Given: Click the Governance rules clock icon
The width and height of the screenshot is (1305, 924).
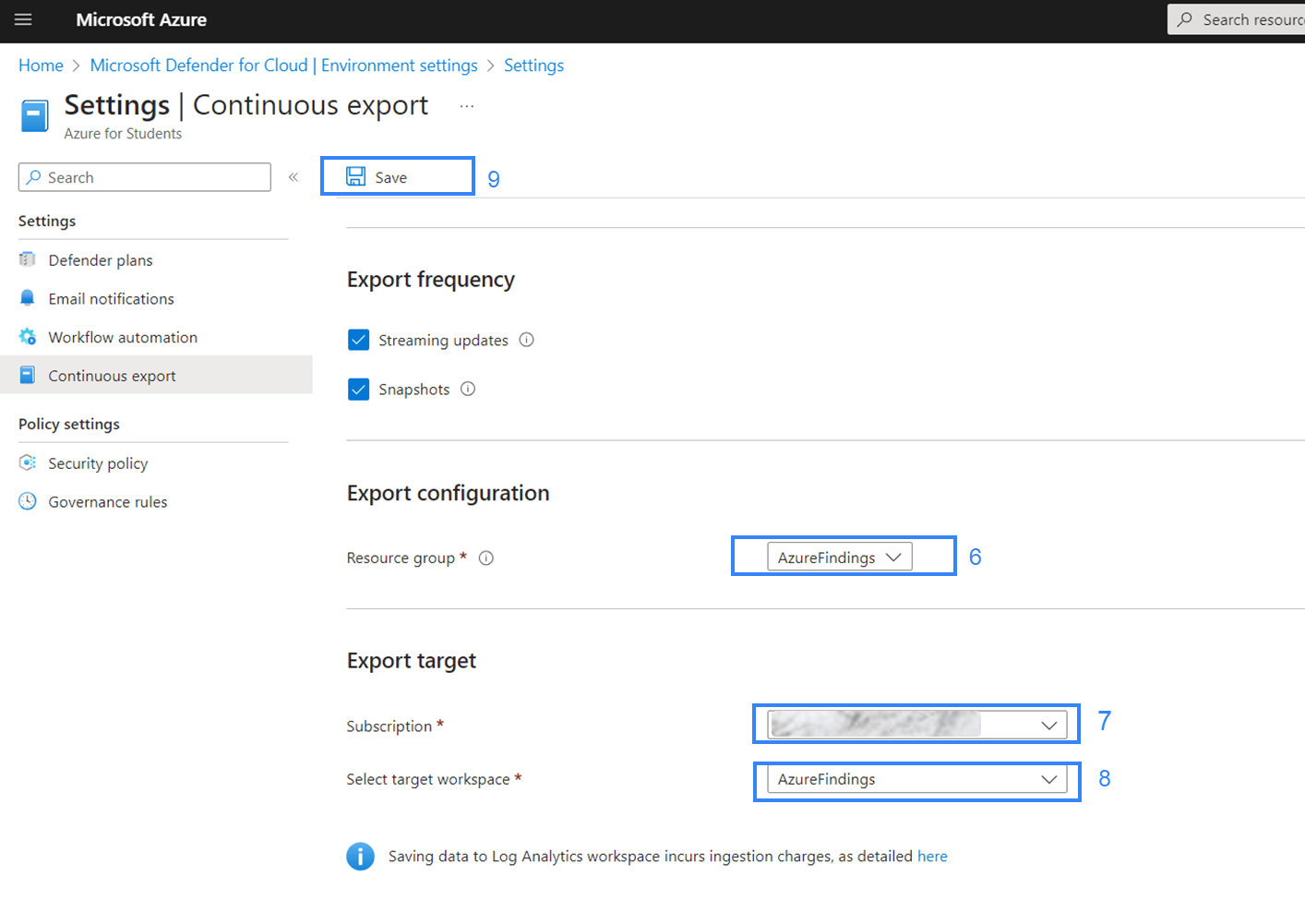Looking at the screenshot, I should pos(28,501).
